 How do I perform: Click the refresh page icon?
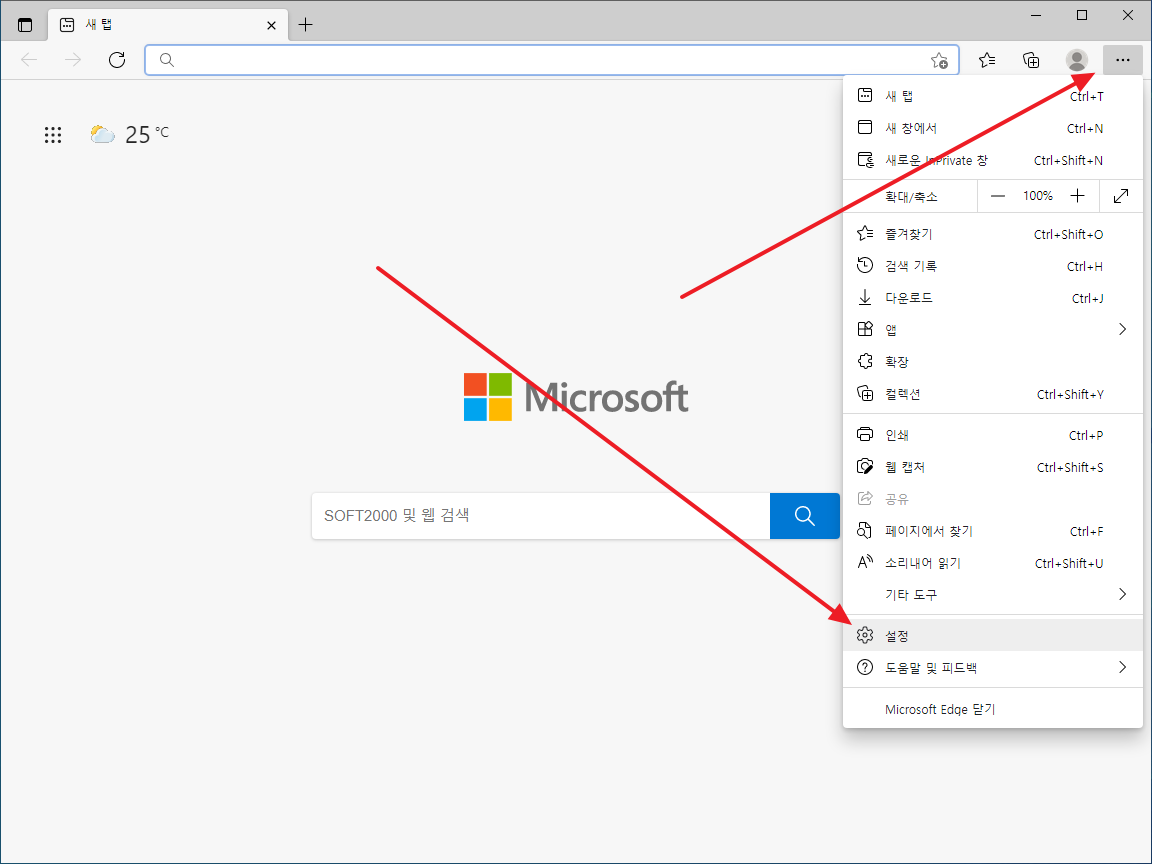(x=117, y=60)
